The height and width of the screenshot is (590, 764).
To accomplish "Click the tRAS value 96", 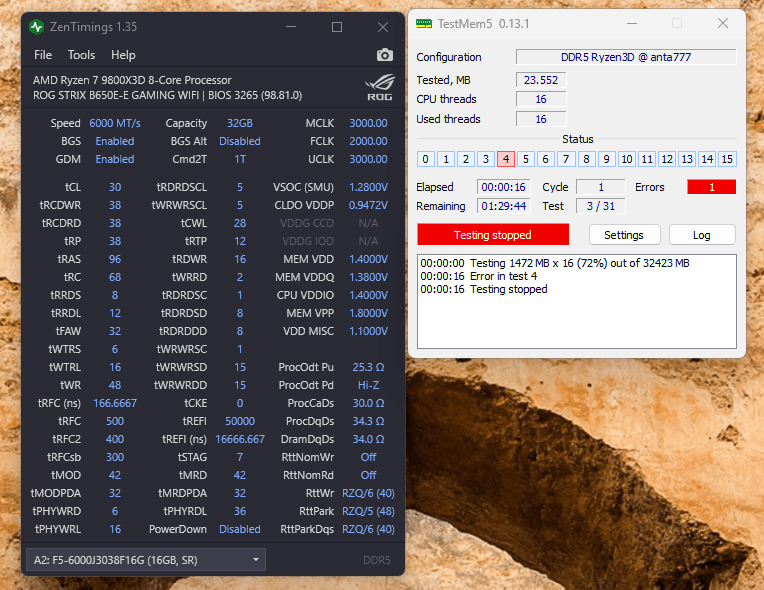I will [115, 259].
